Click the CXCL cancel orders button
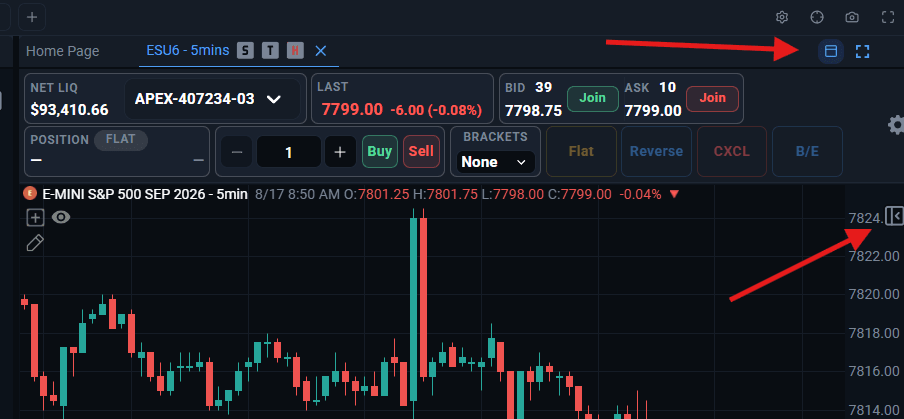The height and width of the screenshot is (419, 904). (732, 152)
